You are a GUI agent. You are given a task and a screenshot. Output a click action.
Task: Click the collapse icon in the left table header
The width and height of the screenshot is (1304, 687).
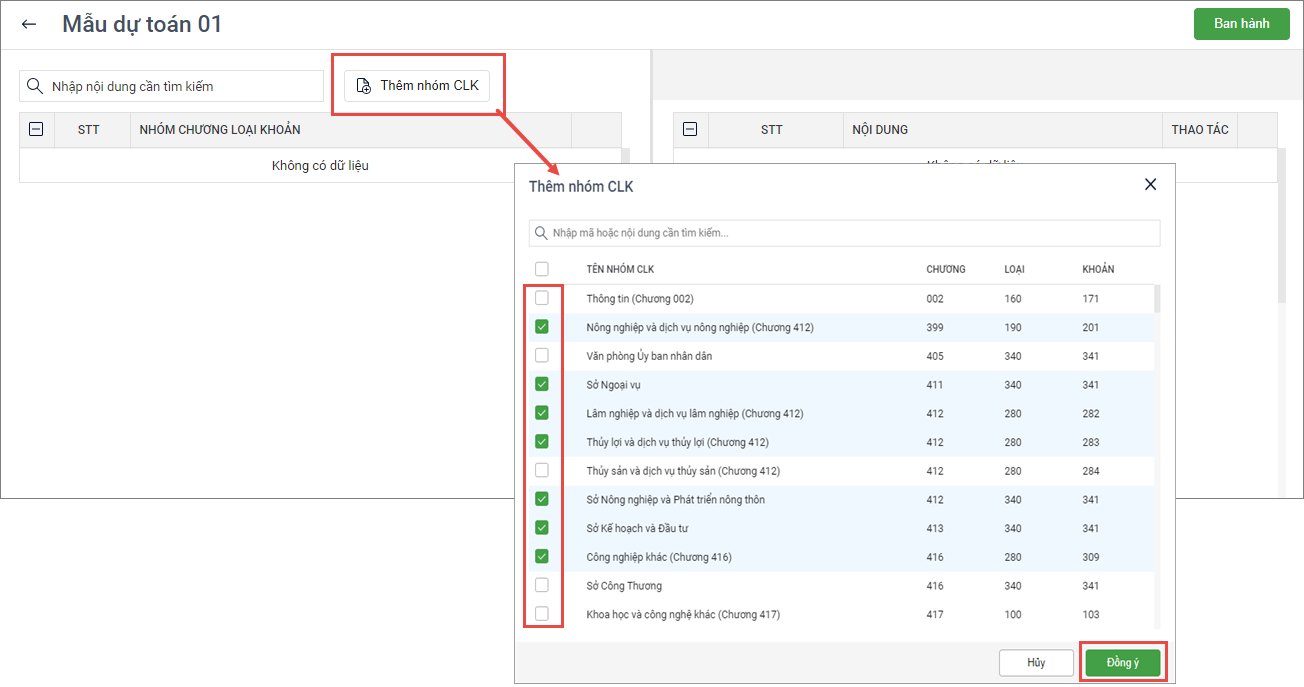pos(36,129)
